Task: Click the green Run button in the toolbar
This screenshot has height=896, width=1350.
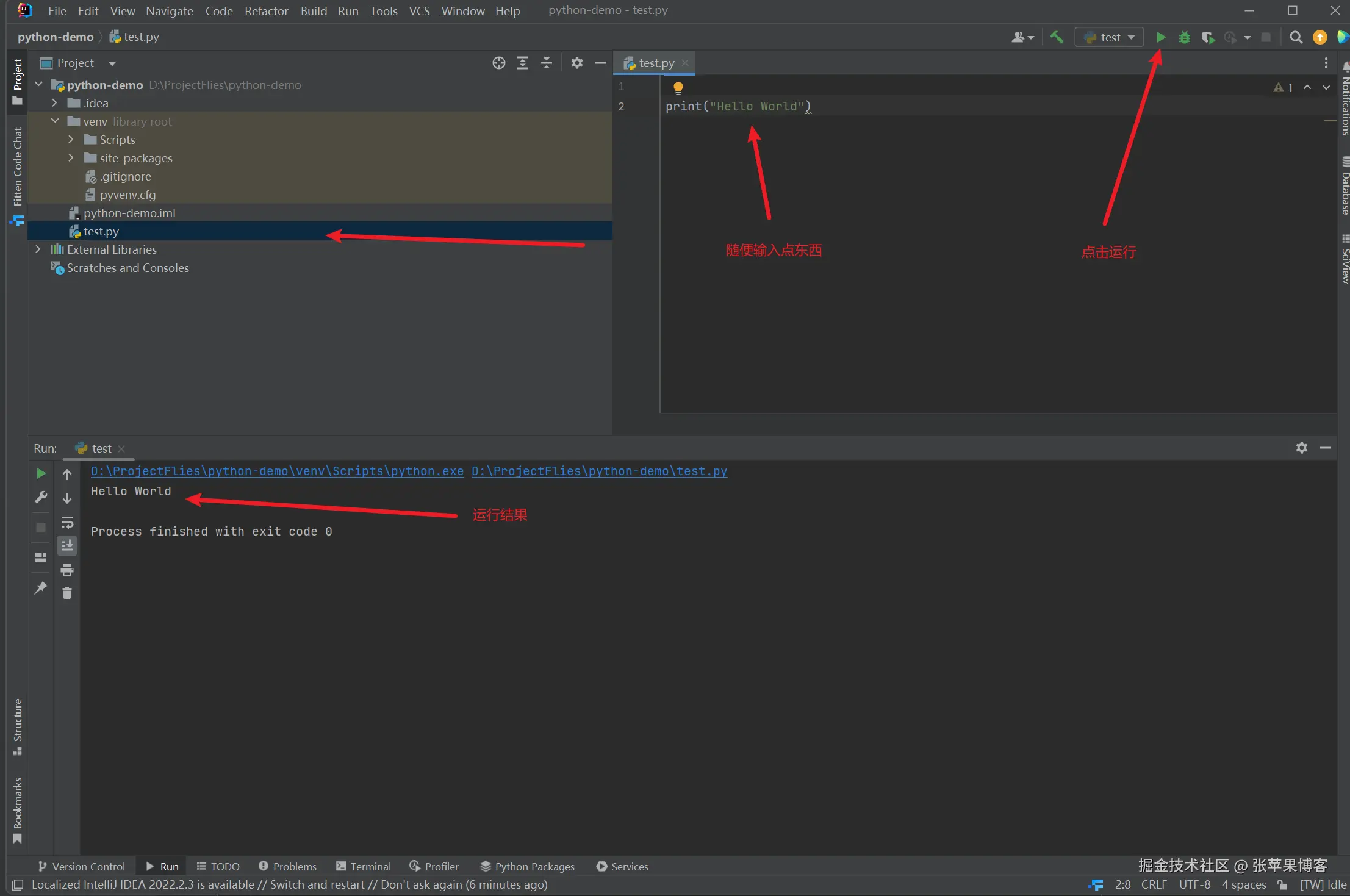Action: click(x=1161, y=37)
